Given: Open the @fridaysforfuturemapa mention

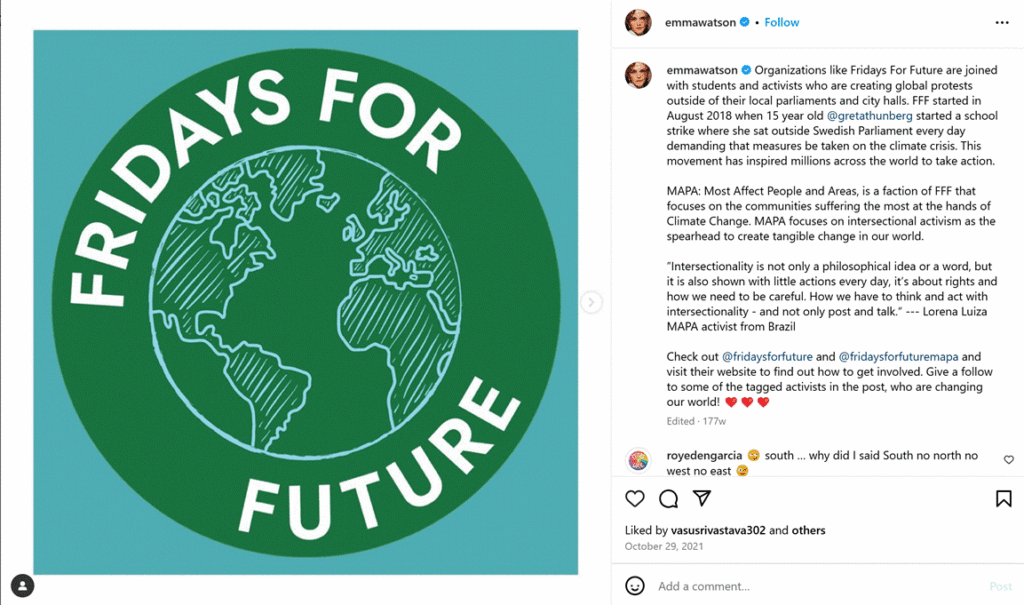Looking at the screenshot, I should pyautogui.click(x=898, y=356).
